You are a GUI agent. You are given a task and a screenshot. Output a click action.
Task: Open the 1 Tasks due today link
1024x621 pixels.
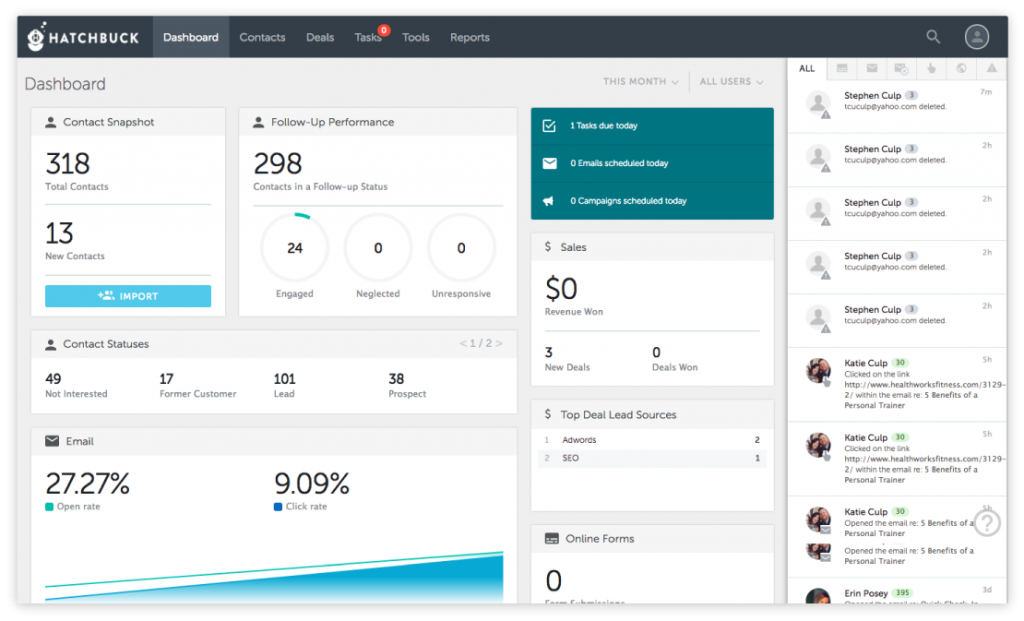point(603,126)
